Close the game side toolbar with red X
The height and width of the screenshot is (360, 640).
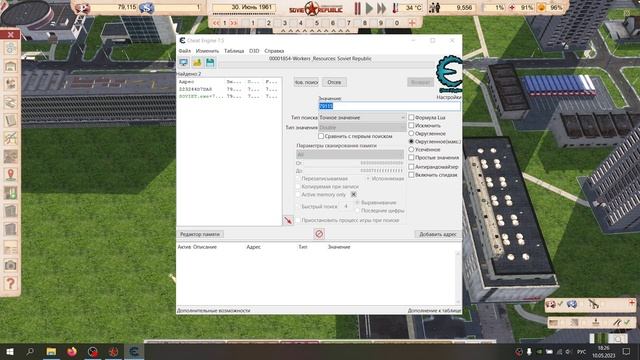11,35
